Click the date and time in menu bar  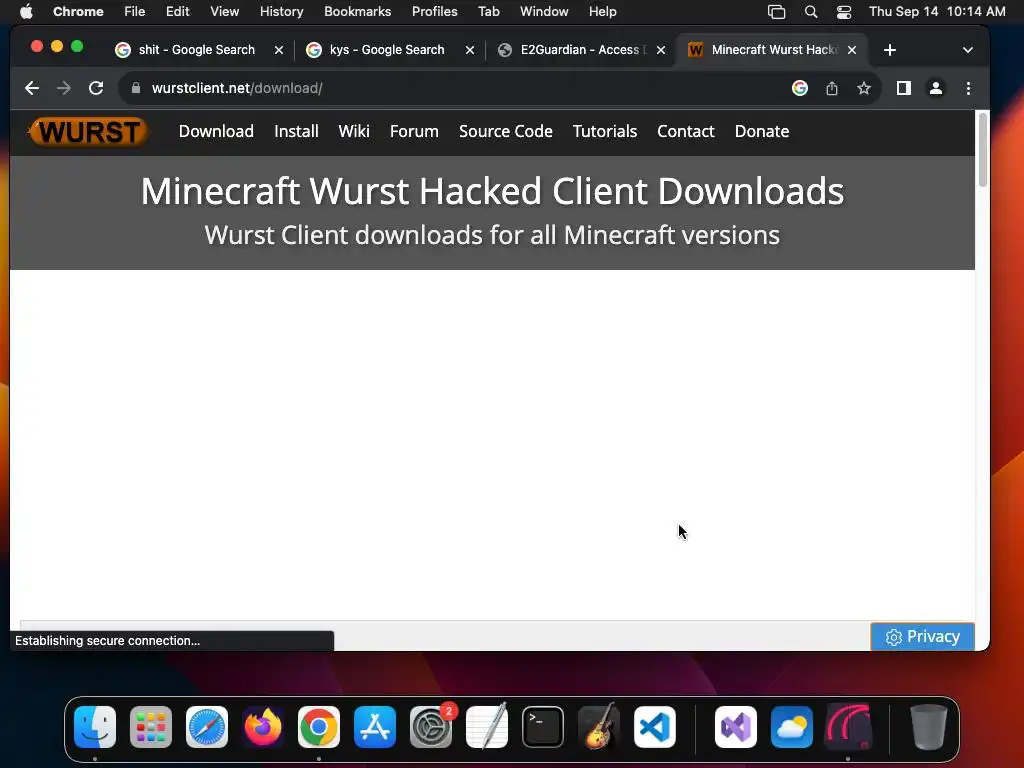coord(936,12)
